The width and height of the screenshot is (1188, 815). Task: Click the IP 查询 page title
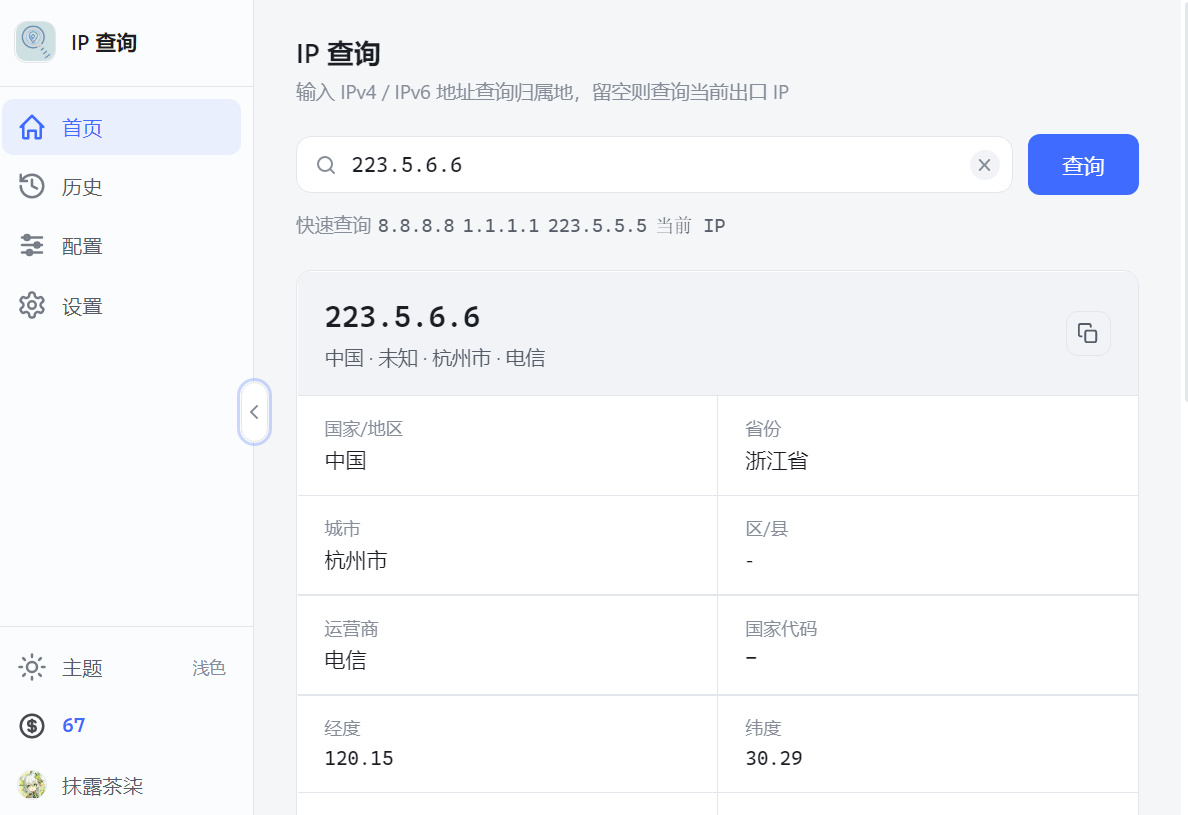click(x=338, y=54)
